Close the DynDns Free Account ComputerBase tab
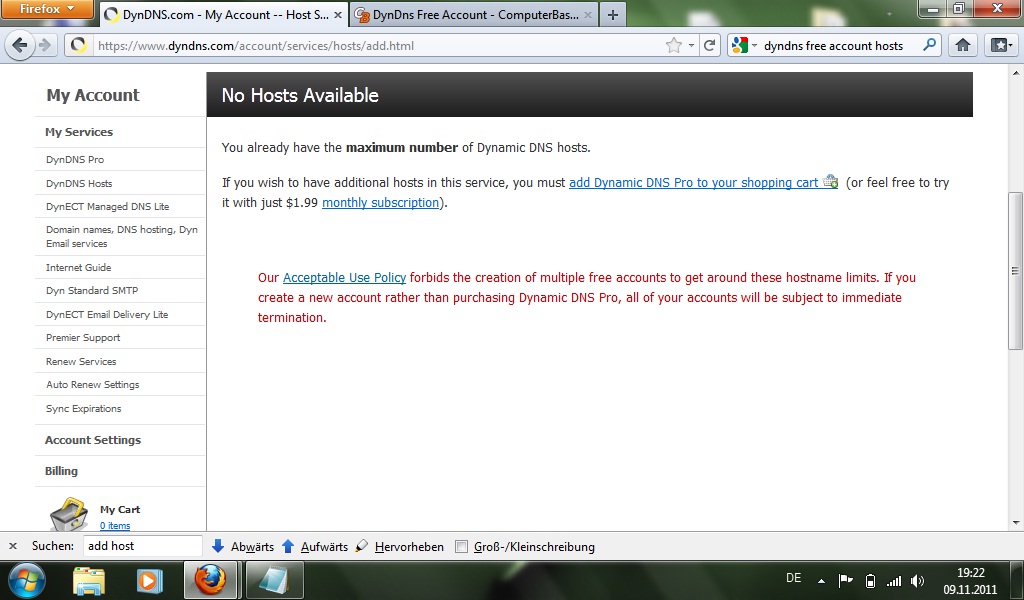The image size is (1024, 600). point(588,14)
